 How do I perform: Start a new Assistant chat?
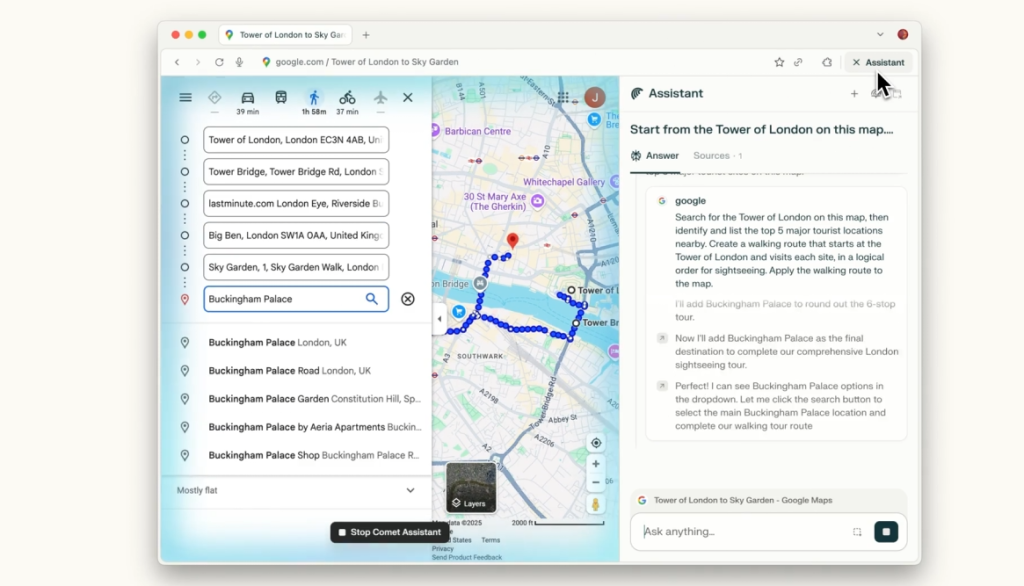tap(854, 94)
